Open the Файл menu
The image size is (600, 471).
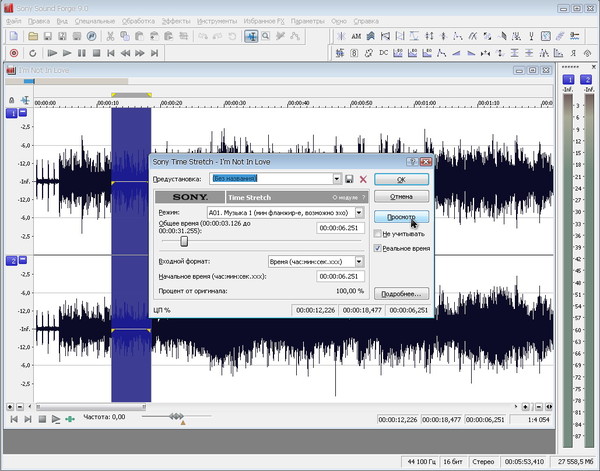pyautogui.click(x=13, y=21)
